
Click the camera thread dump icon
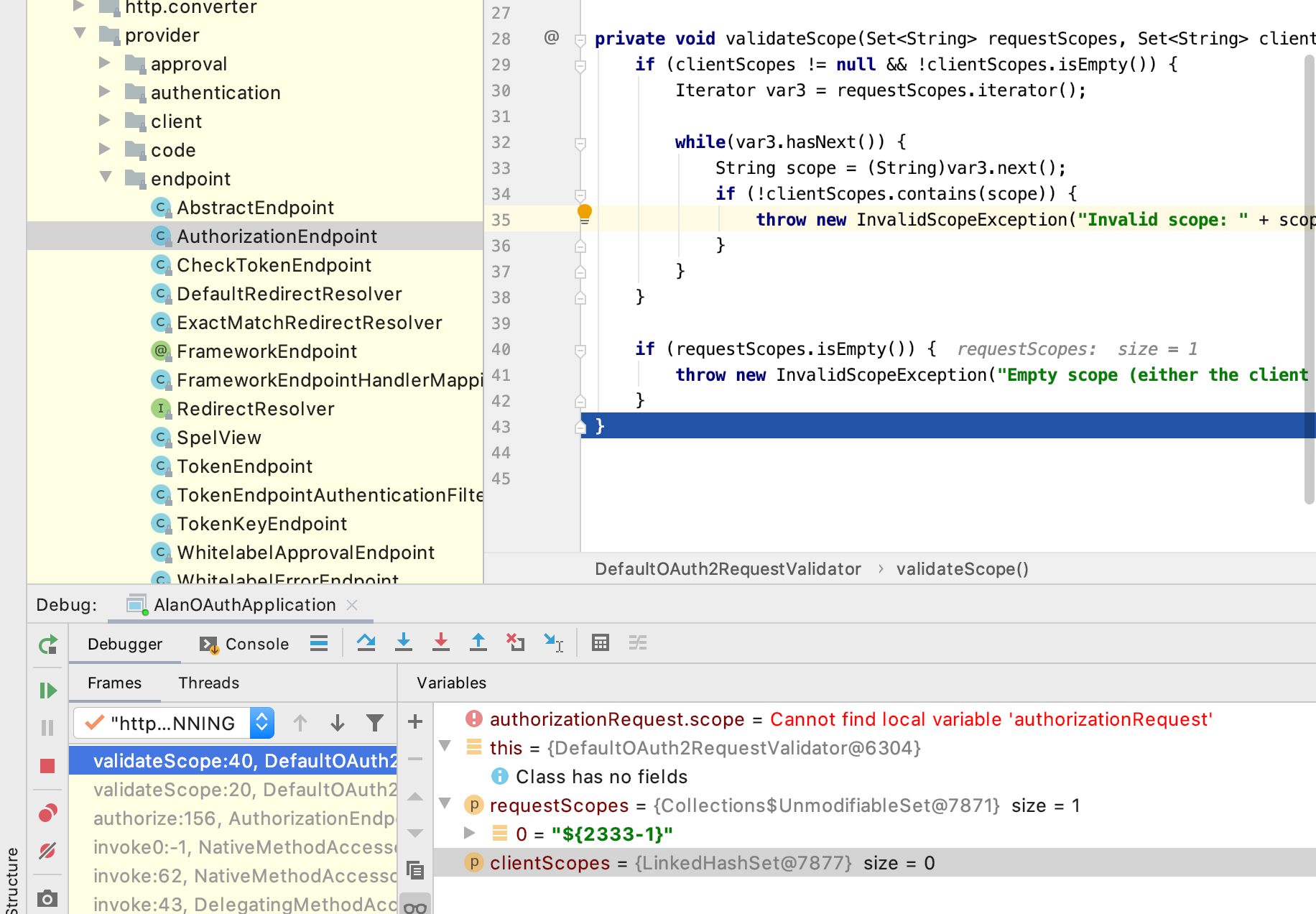(x=47, y=897)
